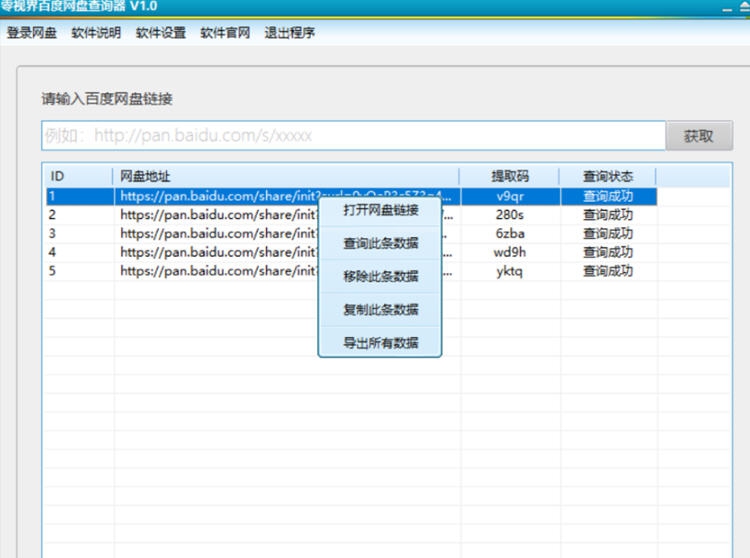Click ID cell 4 in the table
Screen dimensions: 750x558
(52, 252)
